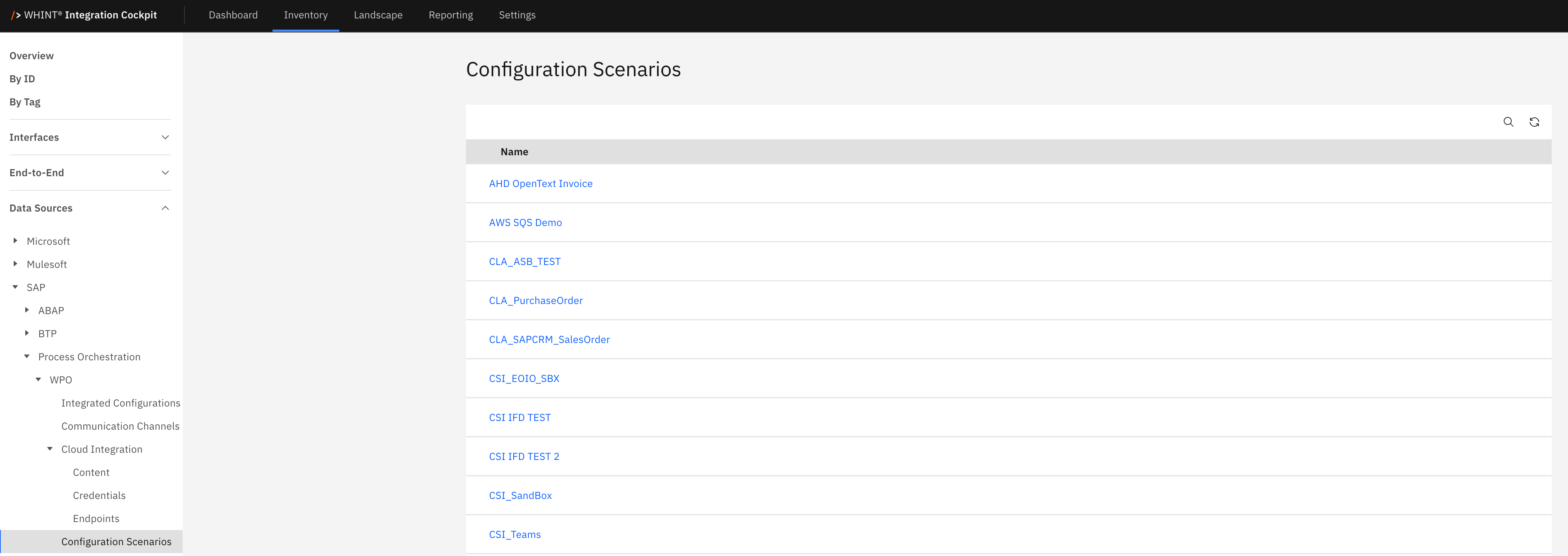The height and width of the screenshot is (556, 1568).
Task: Collapse the Data Sources section chevron
Action: point(165,208)
